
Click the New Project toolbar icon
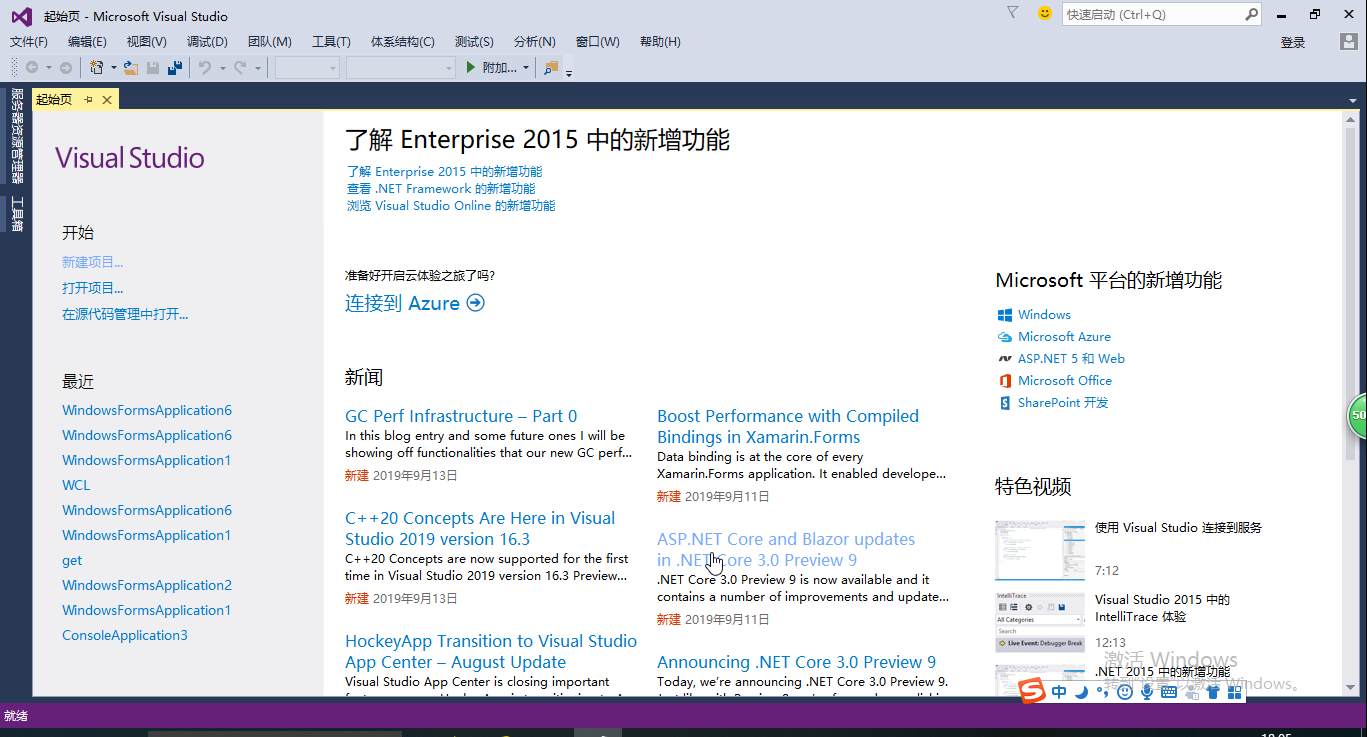(97, 68)
